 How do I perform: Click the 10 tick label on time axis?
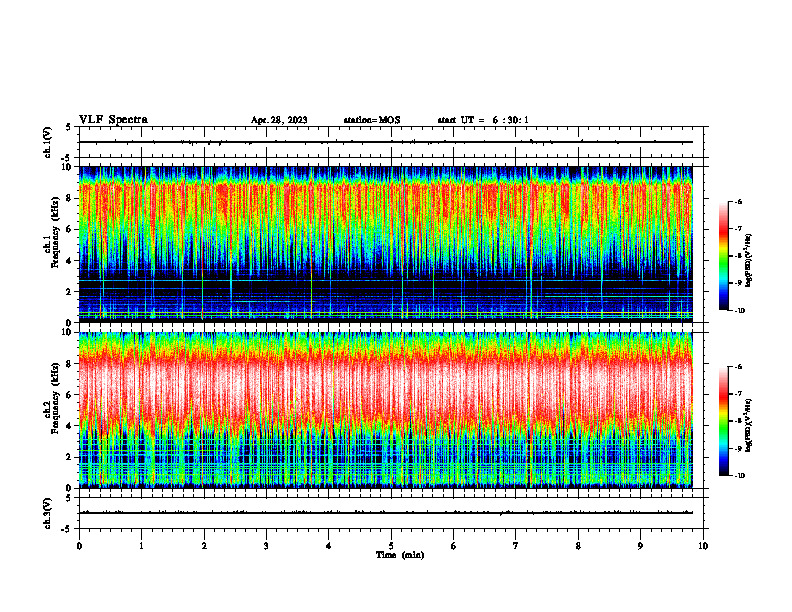click(703, 546)
